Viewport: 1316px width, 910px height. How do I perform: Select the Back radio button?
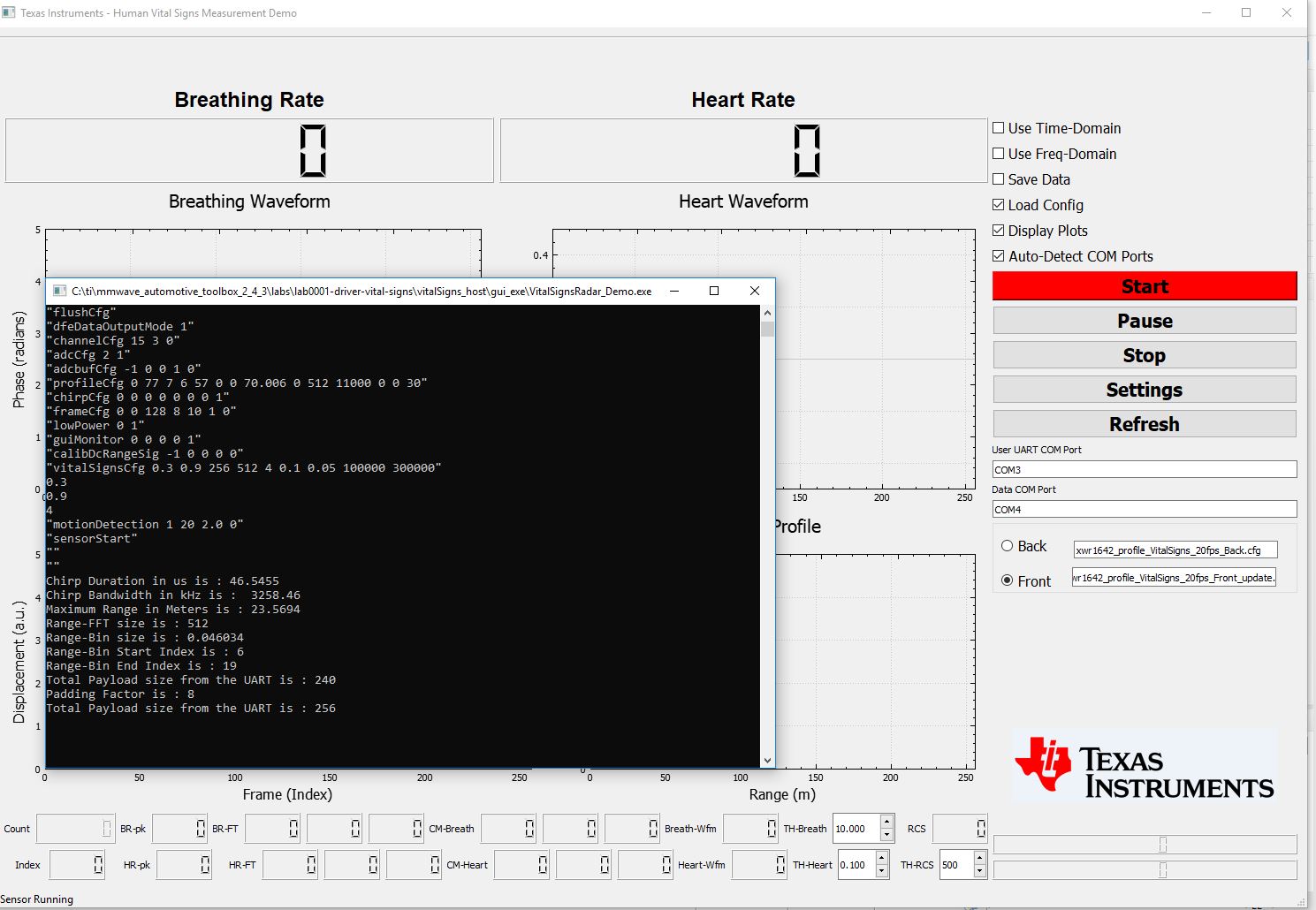pos(1007,546)
